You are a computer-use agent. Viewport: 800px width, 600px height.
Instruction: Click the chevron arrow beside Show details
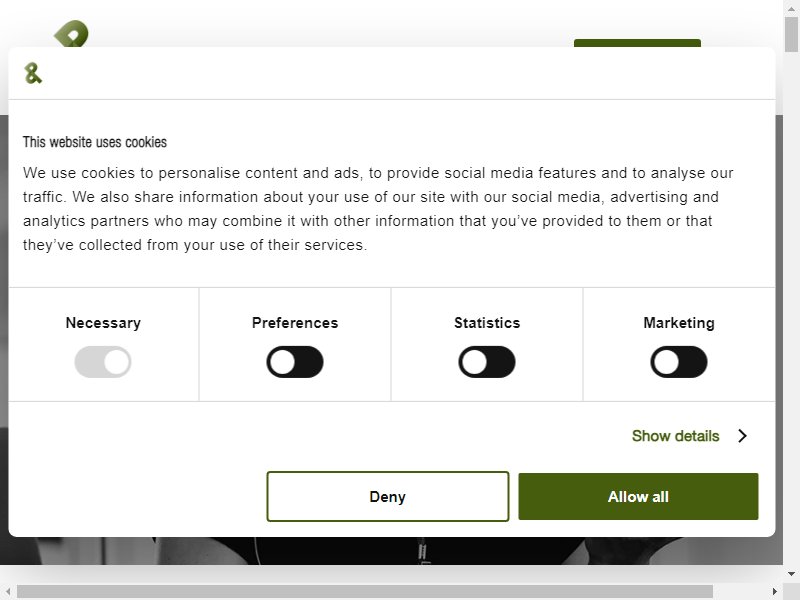[742, 436]
